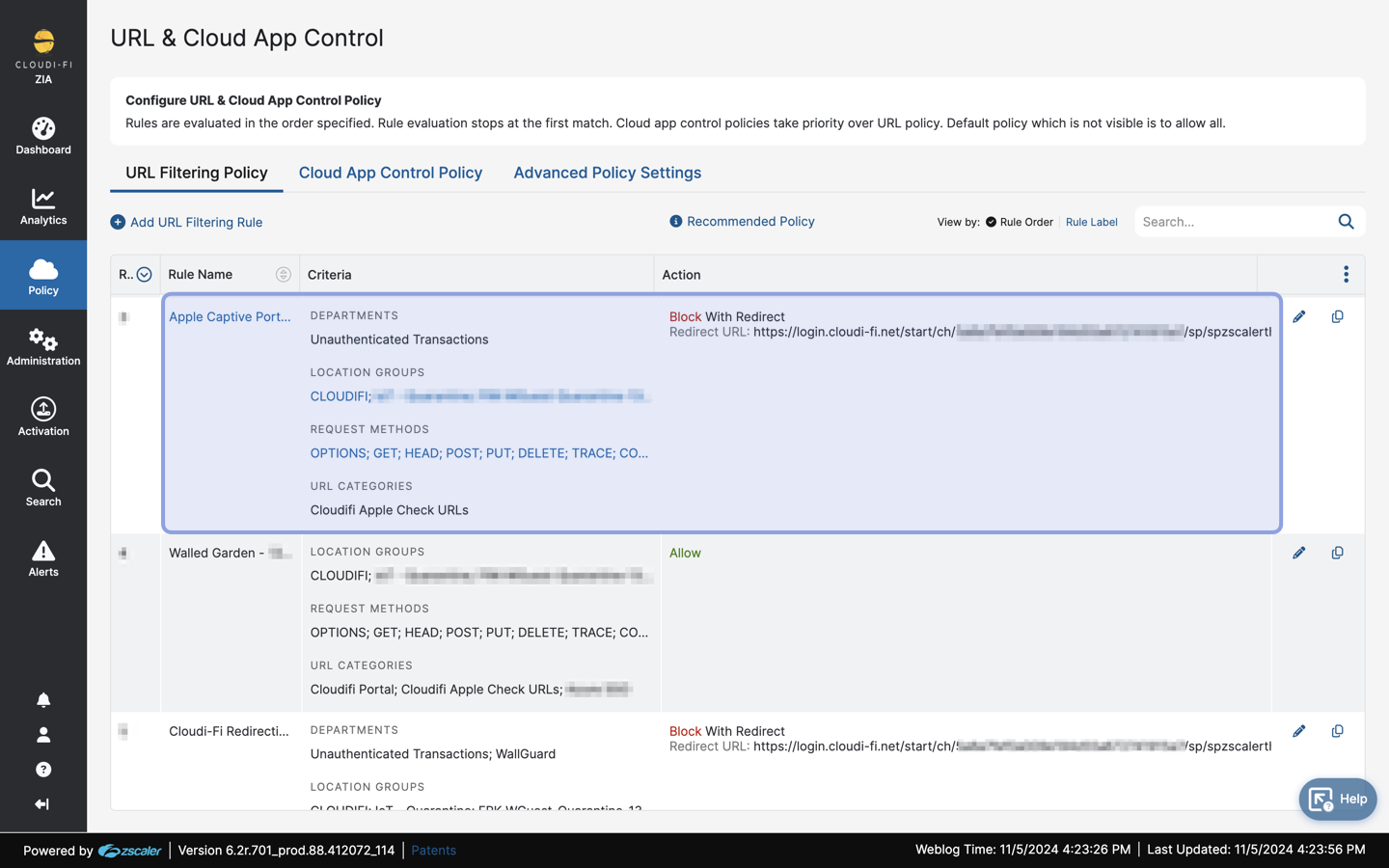View Alerts via the sidebar icon
Screen dimensions: 1389x868
point(43,556)
